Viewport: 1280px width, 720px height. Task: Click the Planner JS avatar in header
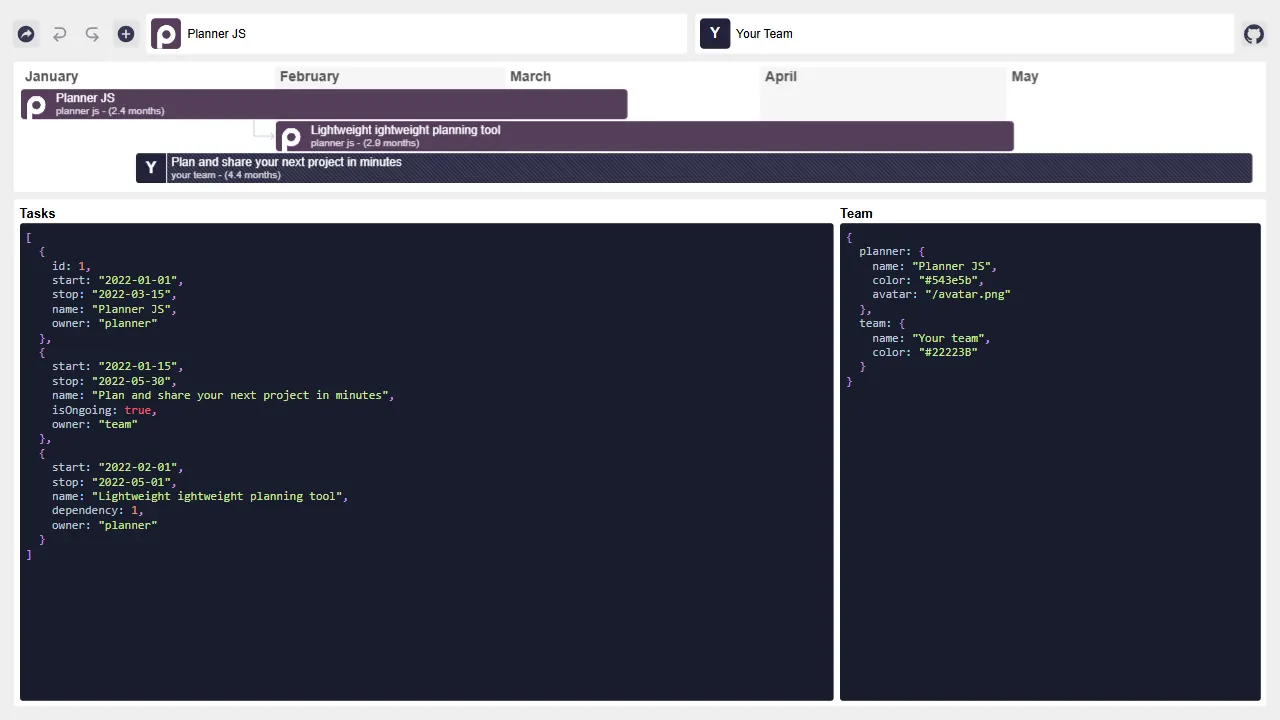click(166, 34)
